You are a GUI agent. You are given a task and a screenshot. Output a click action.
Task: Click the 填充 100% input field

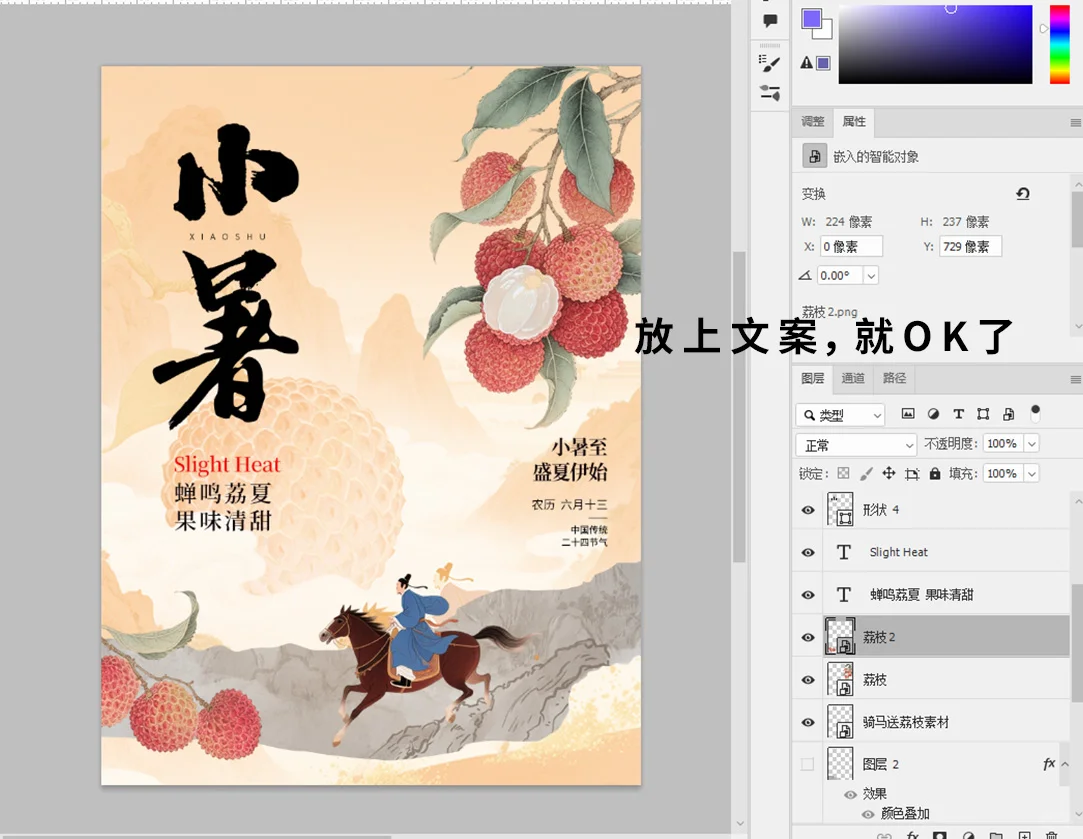[x=1004, y=474]
